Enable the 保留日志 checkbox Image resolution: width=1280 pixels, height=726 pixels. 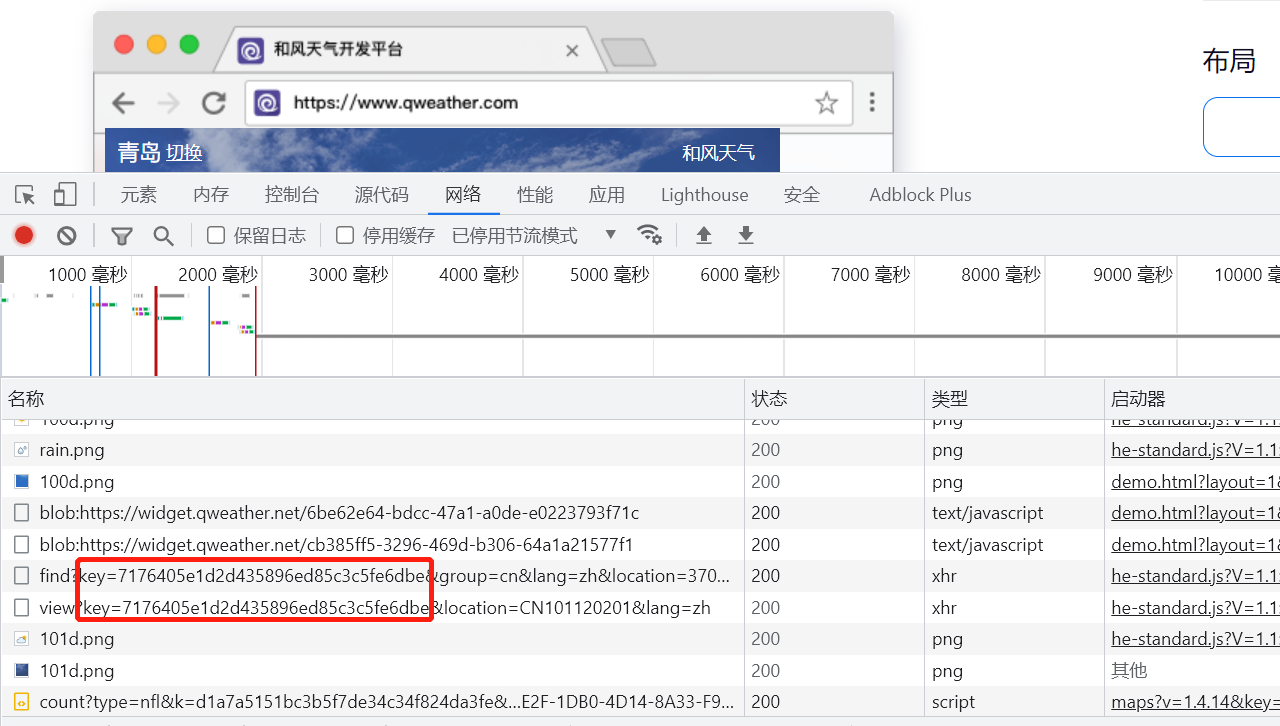216,235
